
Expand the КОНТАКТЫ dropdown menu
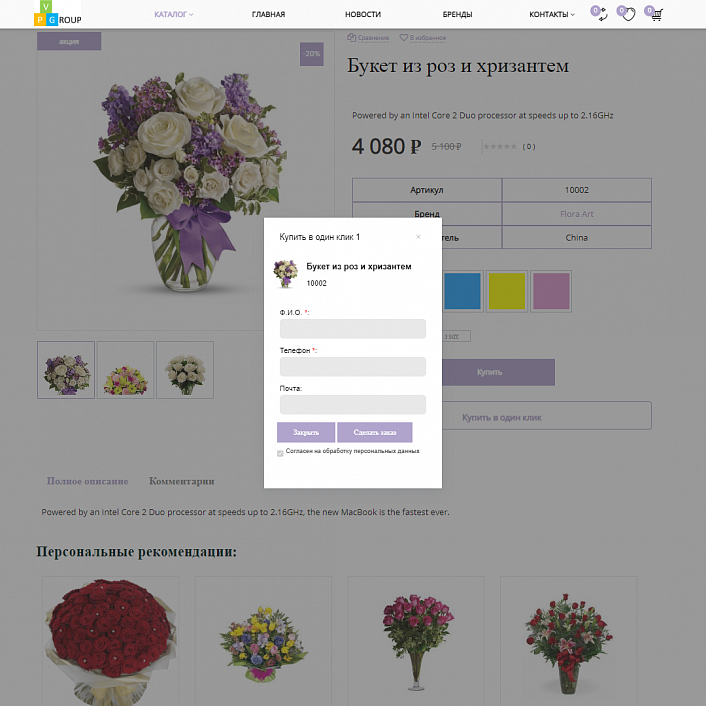coord(552,14)
